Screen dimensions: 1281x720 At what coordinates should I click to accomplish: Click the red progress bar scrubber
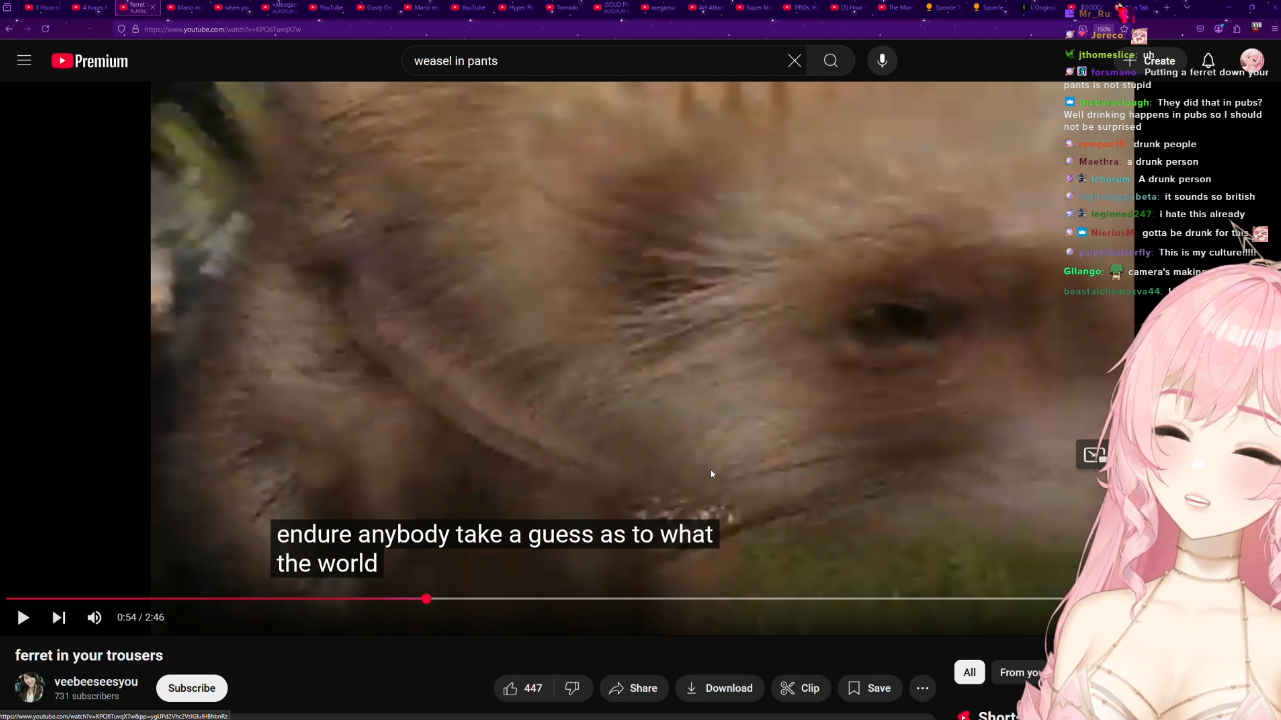[x=427, y=599]
